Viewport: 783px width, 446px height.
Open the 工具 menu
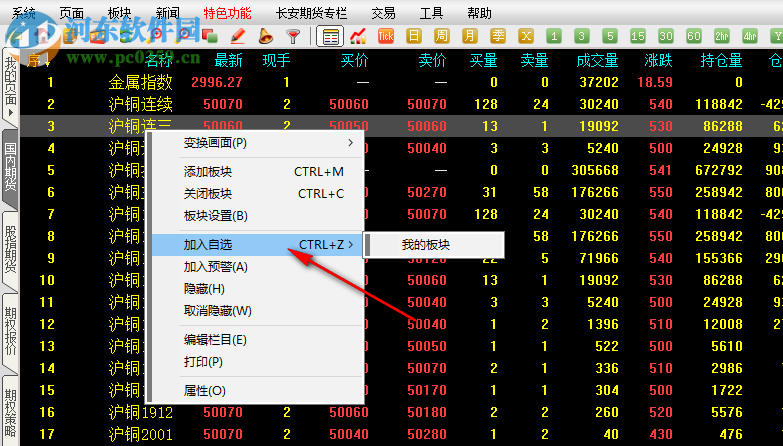coord(431,13)
